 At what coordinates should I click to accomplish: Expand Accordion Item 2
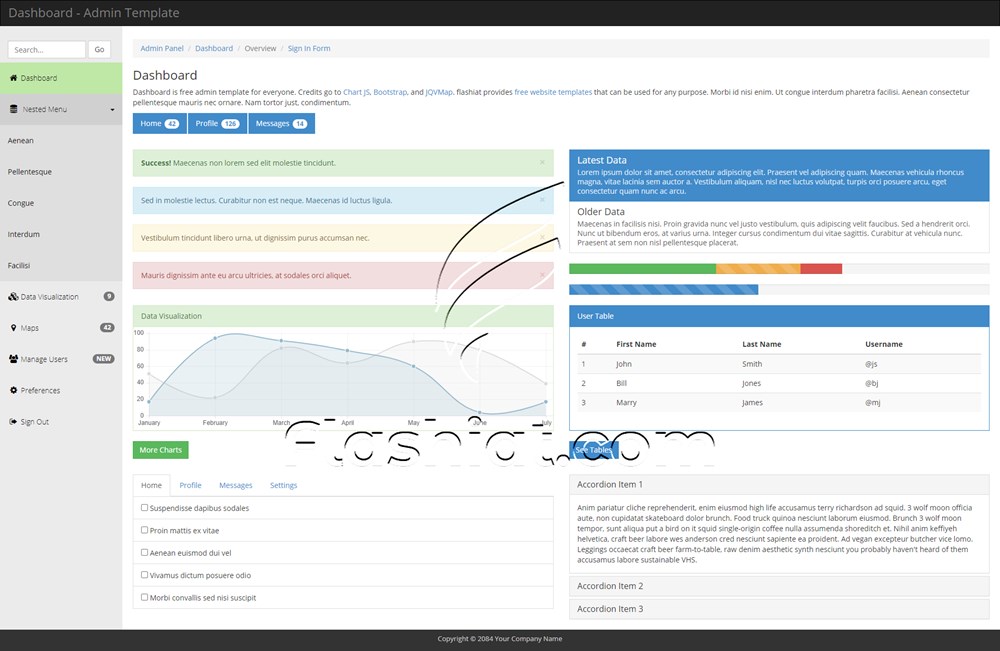pyautogui.click(x=779, y=586)
